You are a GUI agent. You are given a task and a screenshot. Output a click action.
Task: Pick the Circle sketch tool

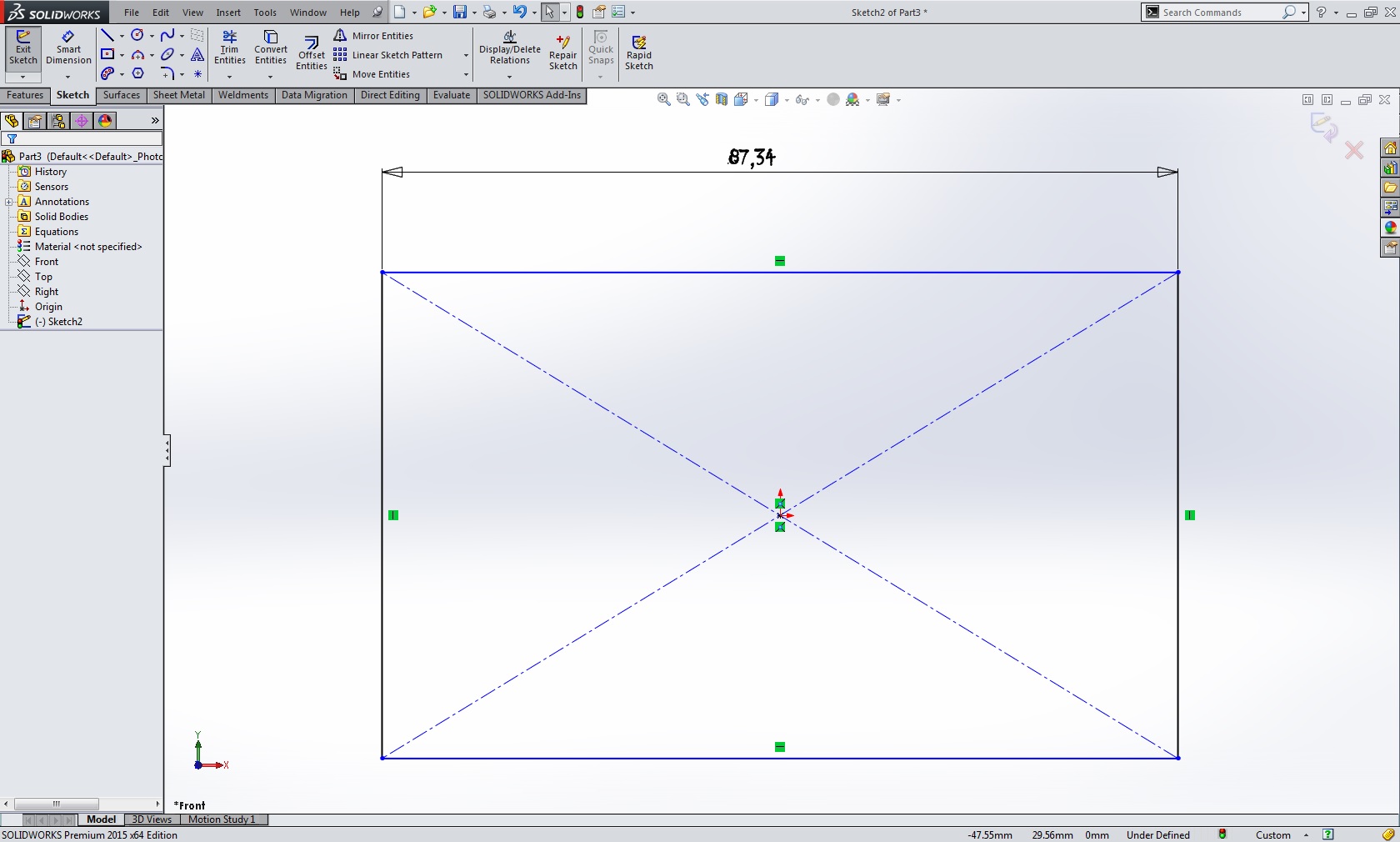tap(137, 36)
